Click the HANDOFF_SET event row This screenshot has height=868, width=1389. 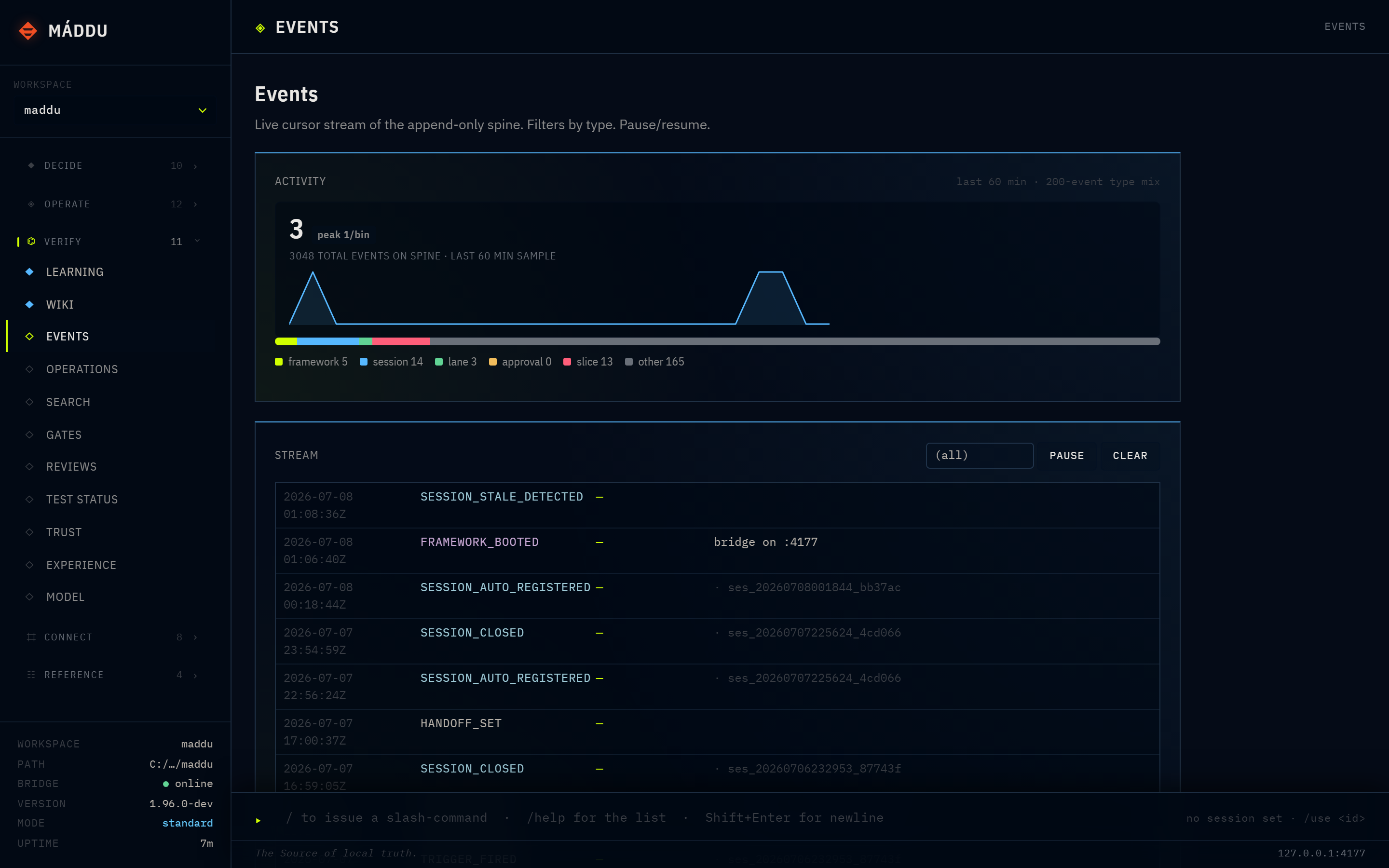718,732
